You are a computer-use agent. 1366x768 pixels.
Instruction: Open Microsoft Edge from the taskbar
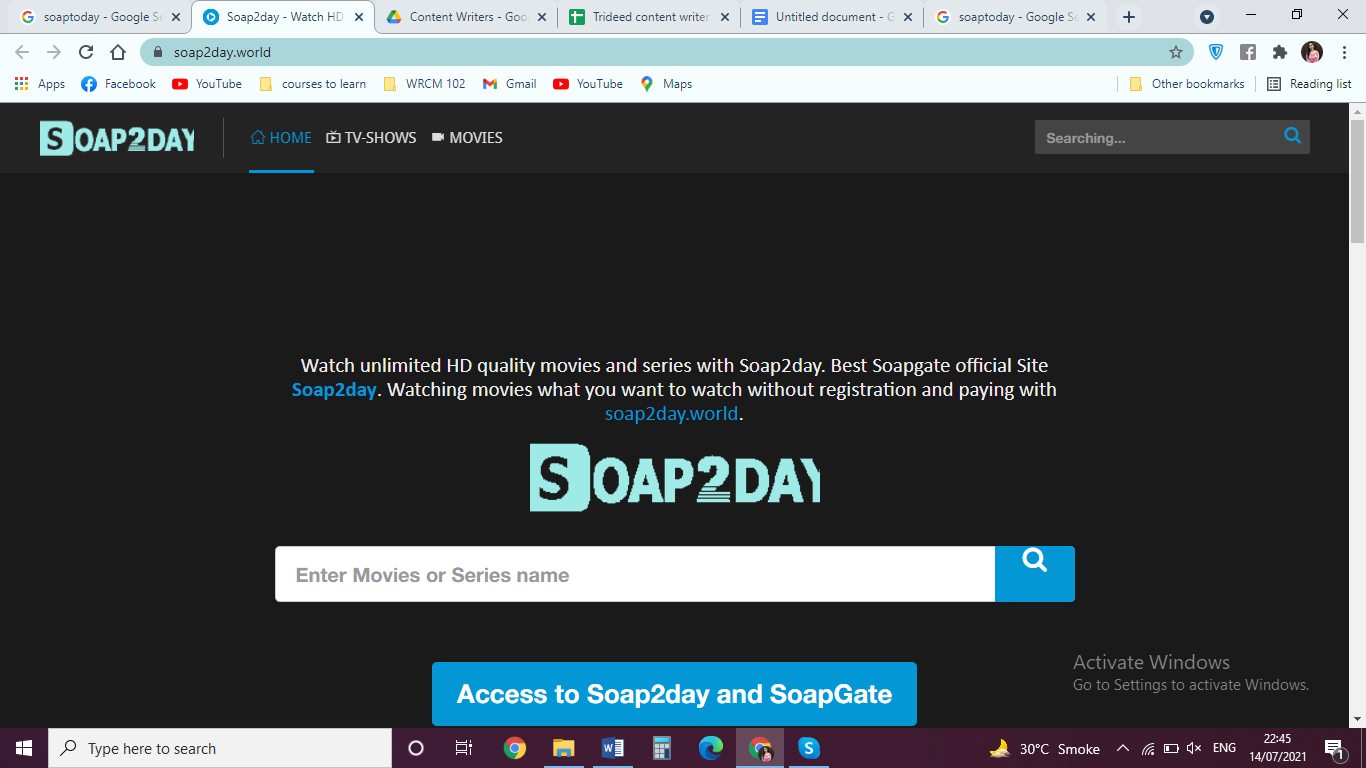click(711, 748)
